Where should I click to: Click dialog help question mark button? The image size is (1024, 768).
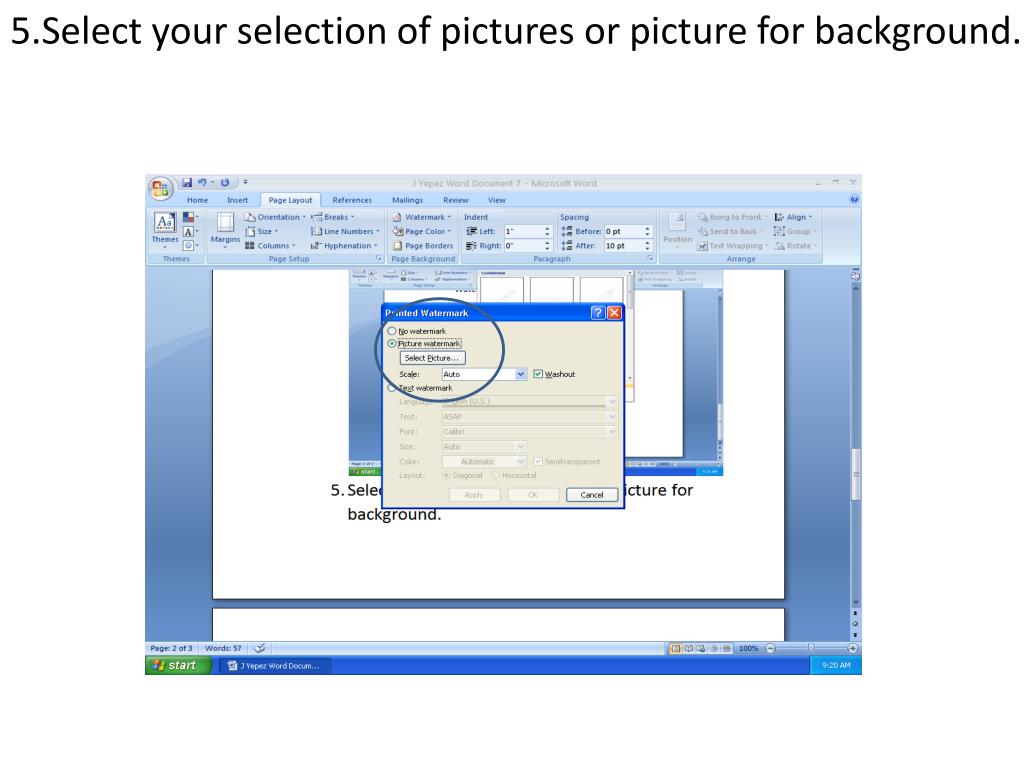tap(598, 313)
